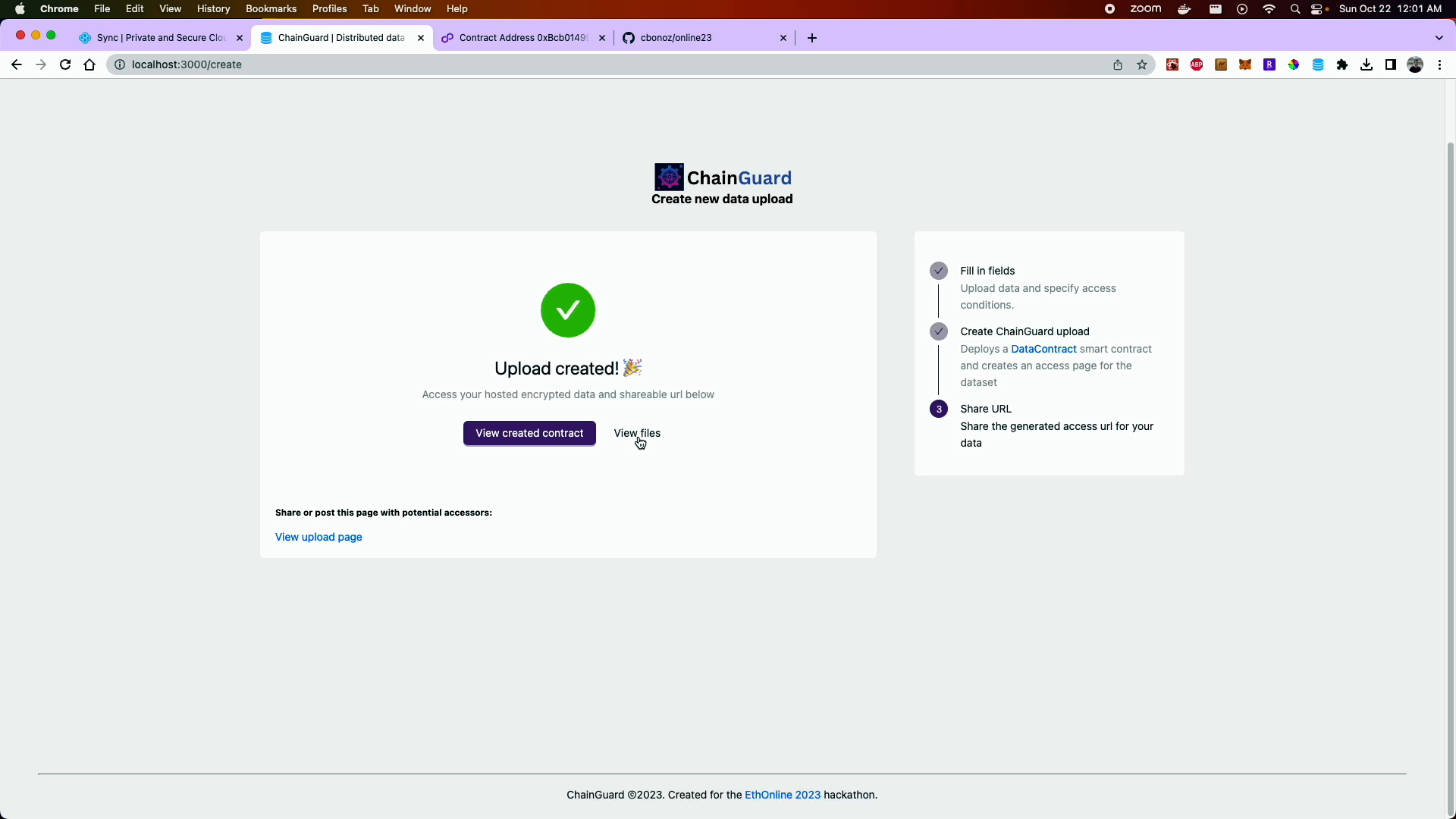The height and width of the screenshot is (819, 1456).
Task: Open the DataContract link
Action: click(x=1043, y=349)
